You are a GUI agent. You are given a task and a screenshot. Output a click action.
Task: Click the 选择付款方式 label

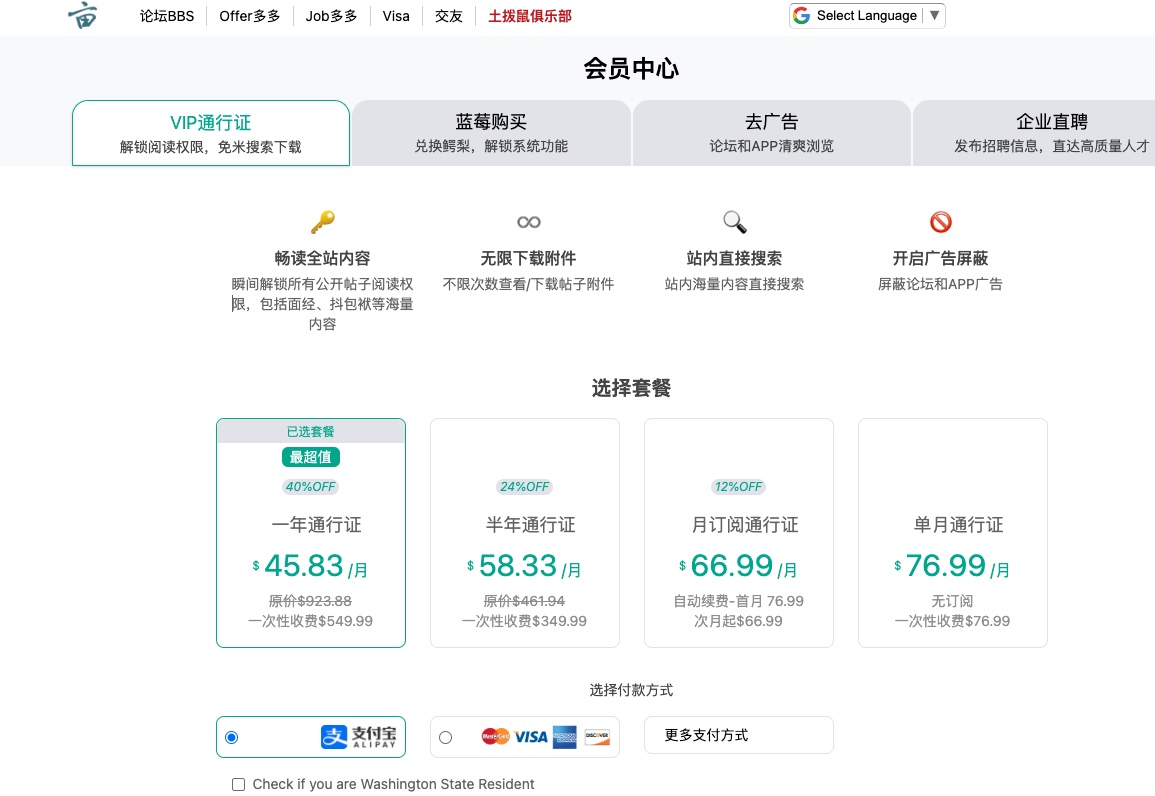(x=631, y=690)
